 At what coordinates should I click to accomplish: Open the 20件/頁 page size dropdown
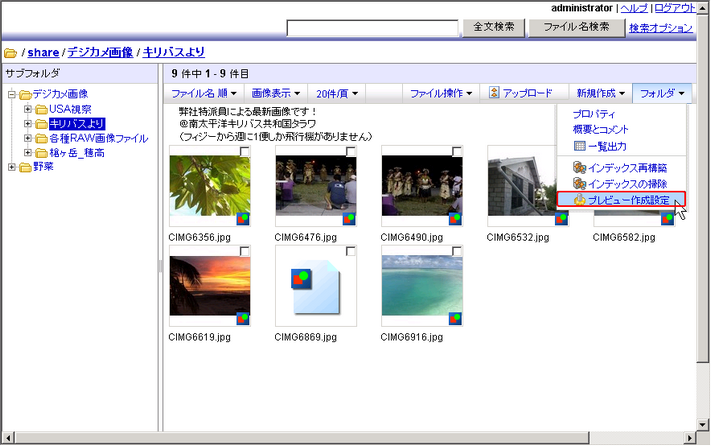[337, 93]
